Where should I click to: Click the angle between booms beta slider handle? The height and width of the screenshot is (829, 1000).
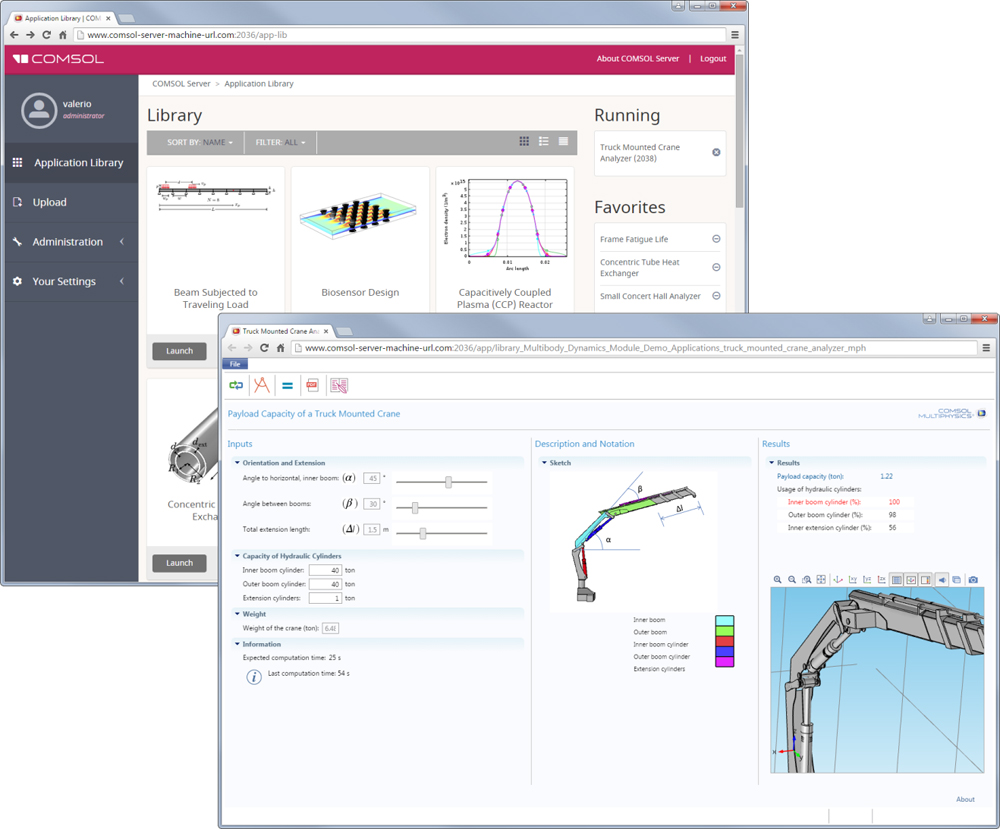click(415, 508)
